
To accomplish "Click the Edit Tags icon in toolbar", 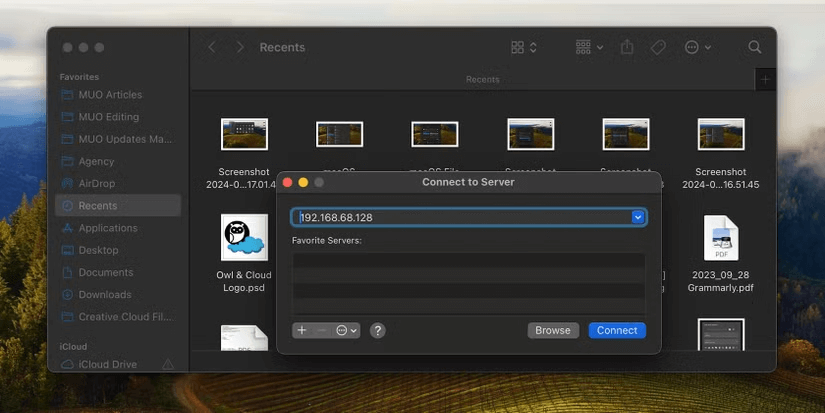I will pyautogui.click(x=657, y=47).
